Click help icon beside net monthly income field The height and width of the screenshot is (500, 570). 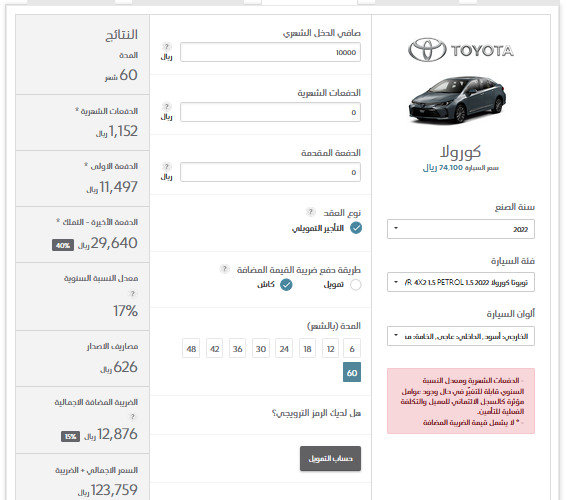(166, 46)
